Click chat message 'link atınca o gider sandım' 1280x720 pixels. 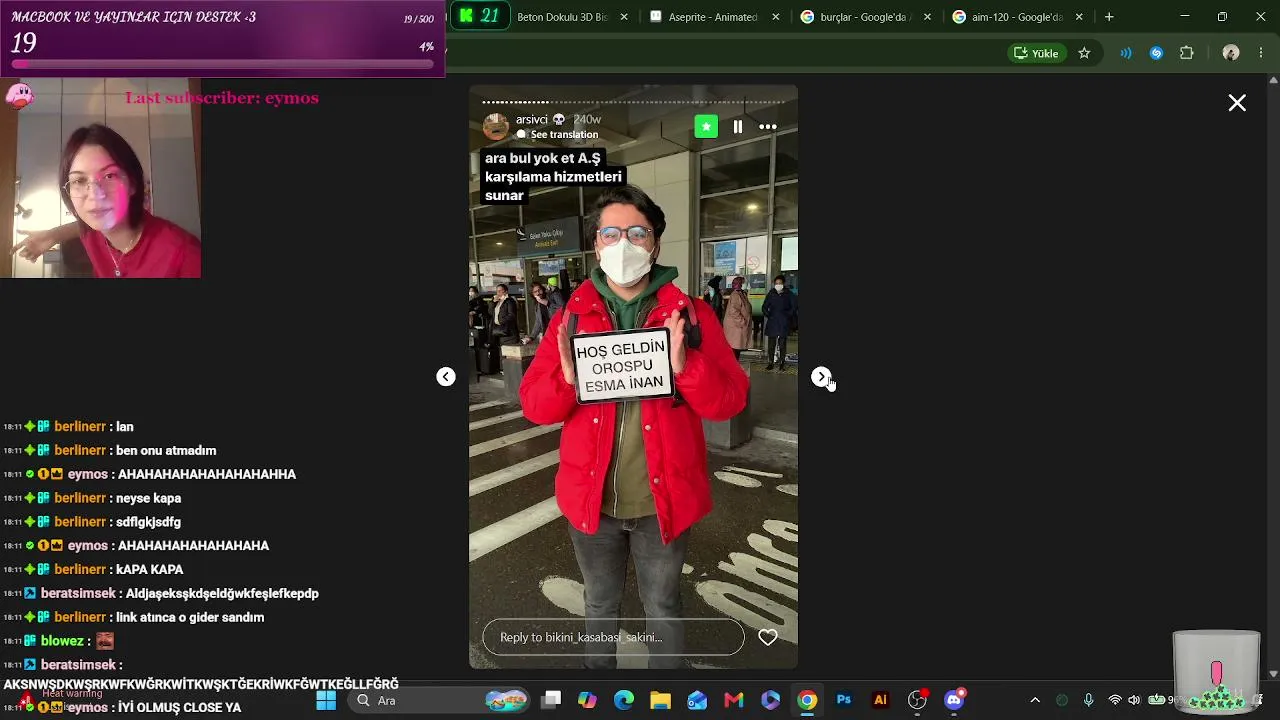pyautogui.click(x=191, y=617)
